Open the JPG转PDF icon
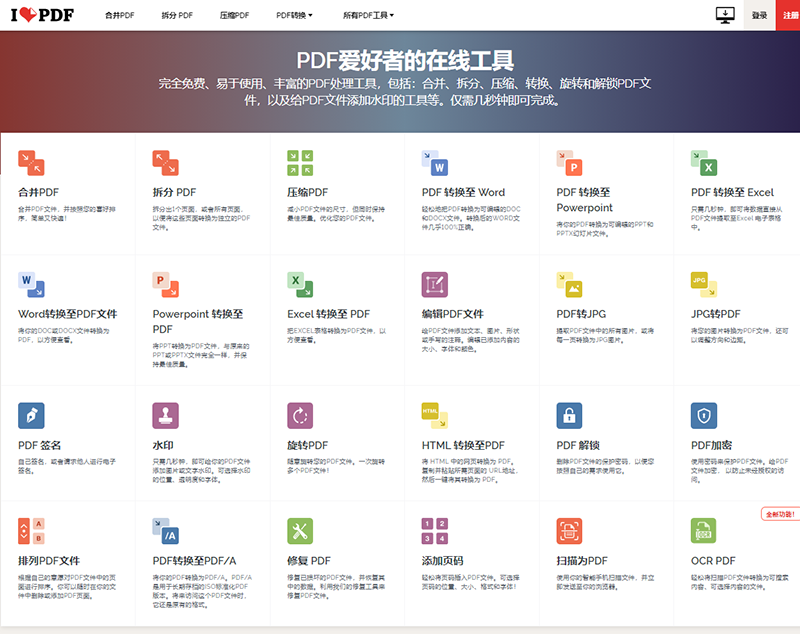Viewport: 800px width, 634px height. pos(704,285)
